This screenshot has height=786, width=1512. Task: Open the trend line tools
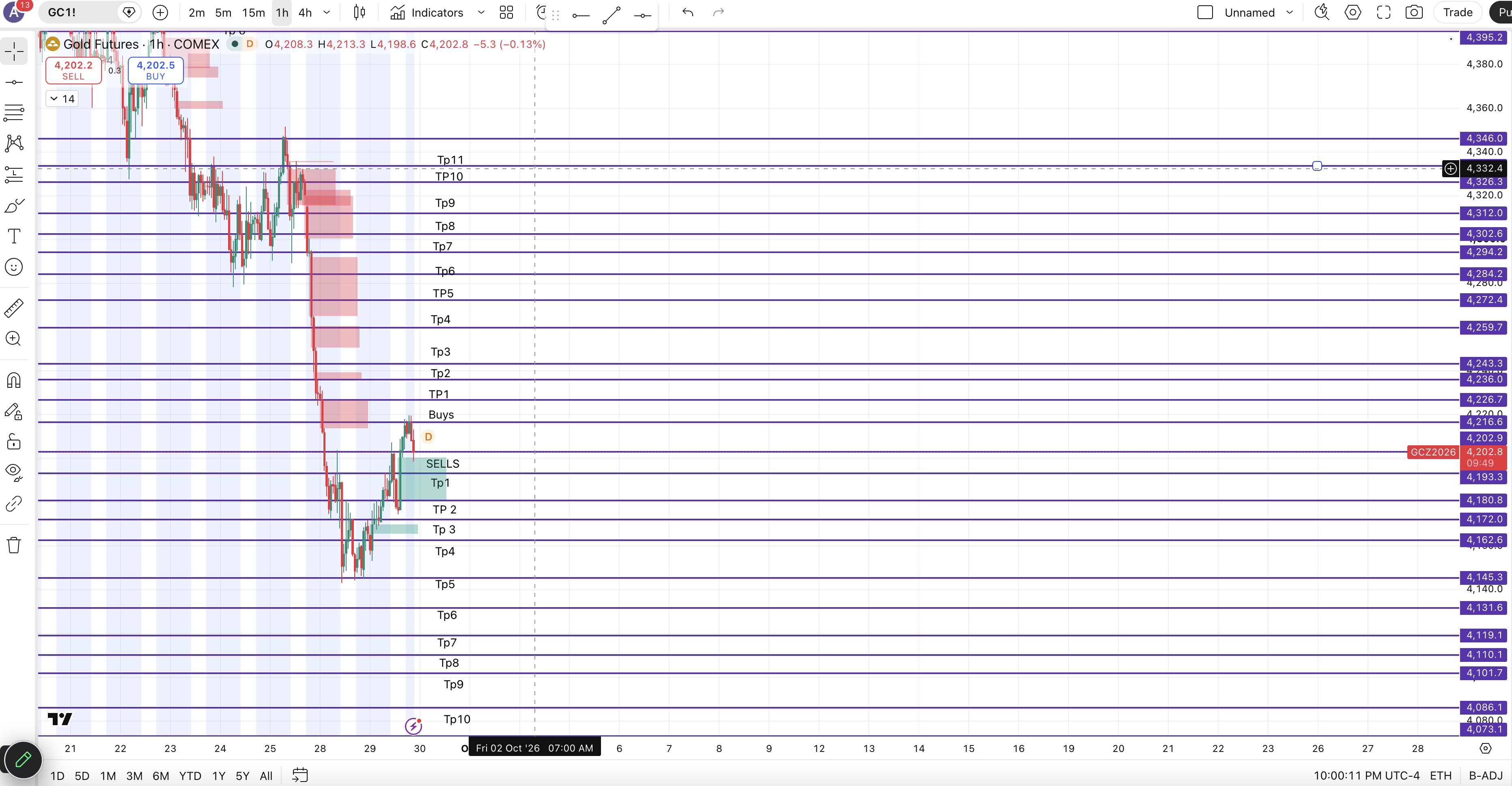click(14, 82)
